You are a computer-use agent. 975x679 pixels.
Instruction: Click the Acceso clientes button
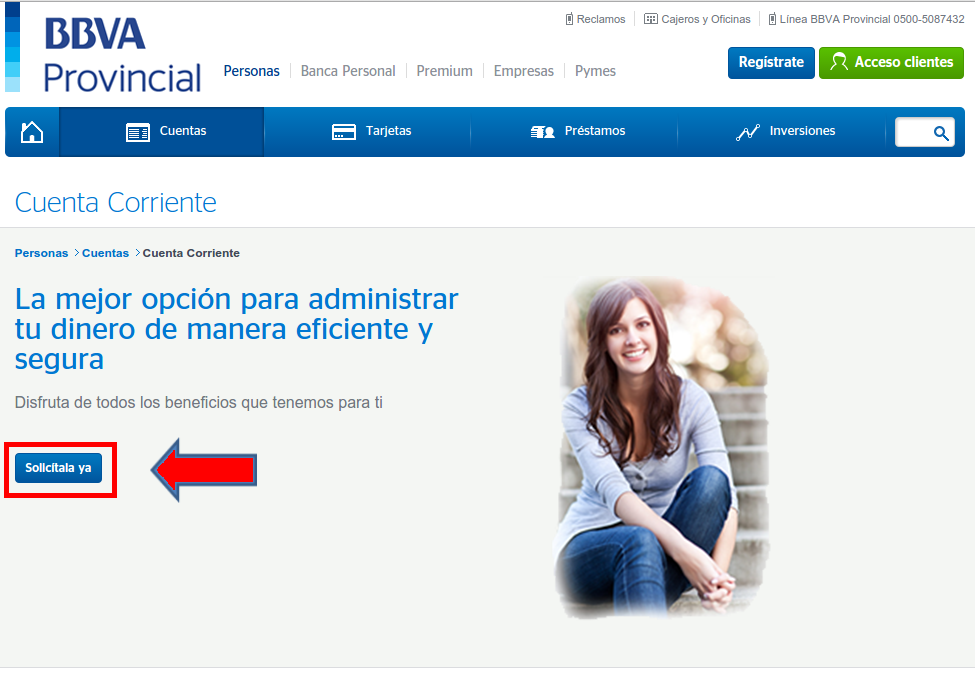[x=891, y=62]
